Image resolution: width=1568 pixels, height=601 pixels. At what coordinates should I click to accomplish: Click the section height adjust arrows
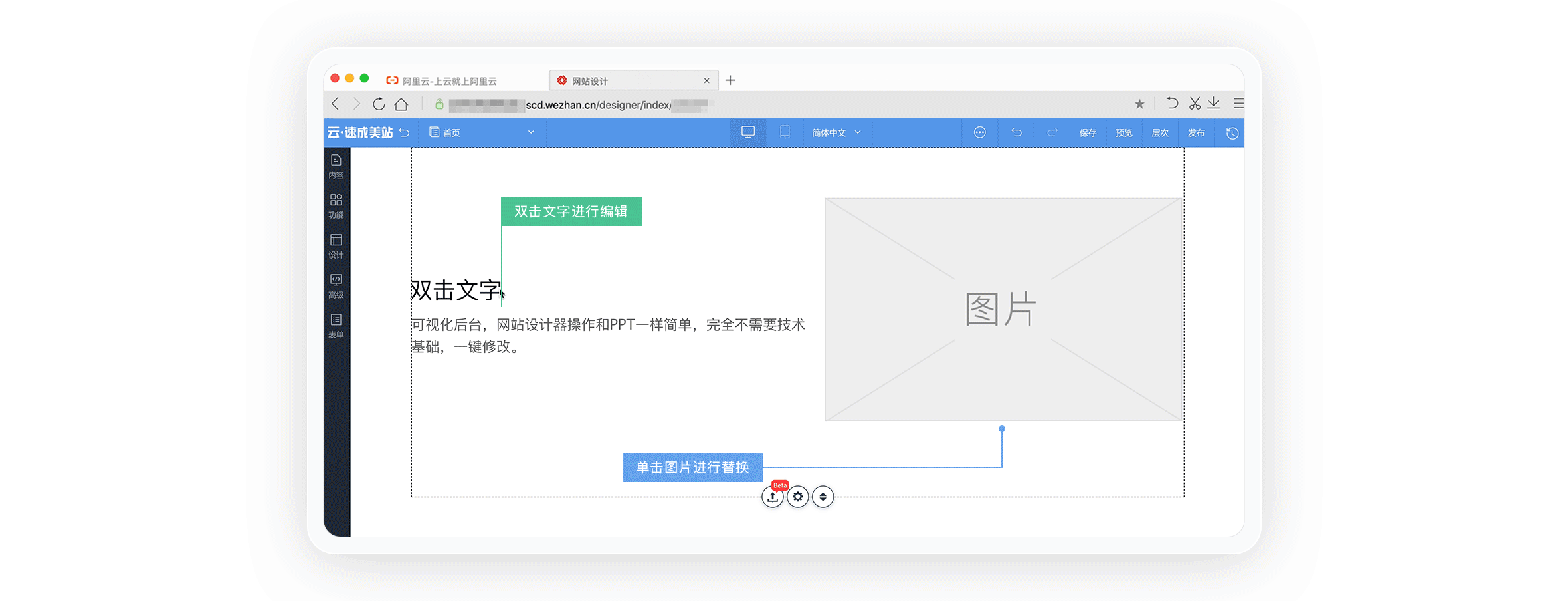point(823,497)
